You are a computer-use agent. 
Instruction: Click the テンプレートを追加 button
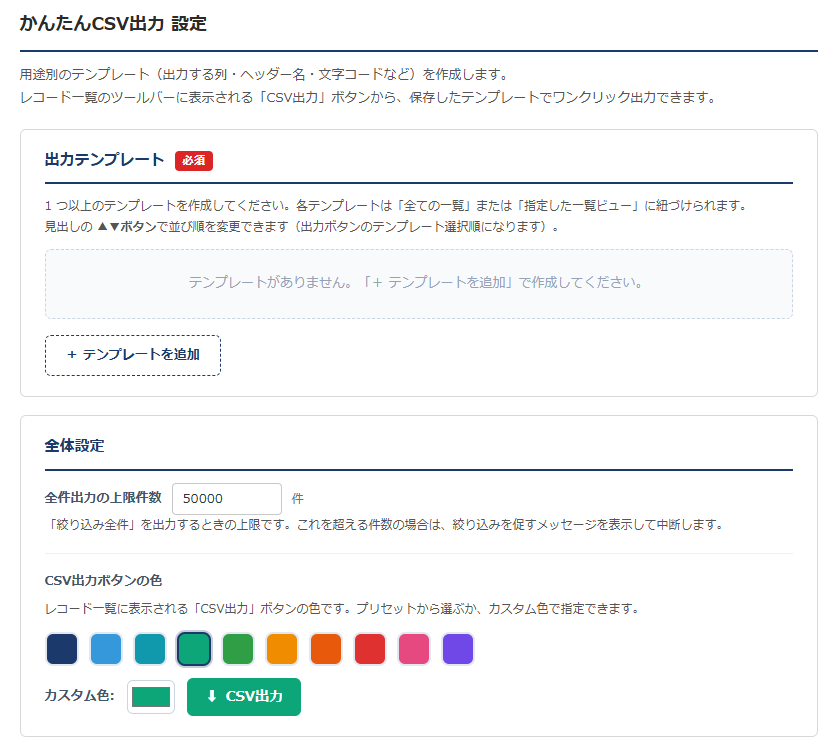coord(133,355)
